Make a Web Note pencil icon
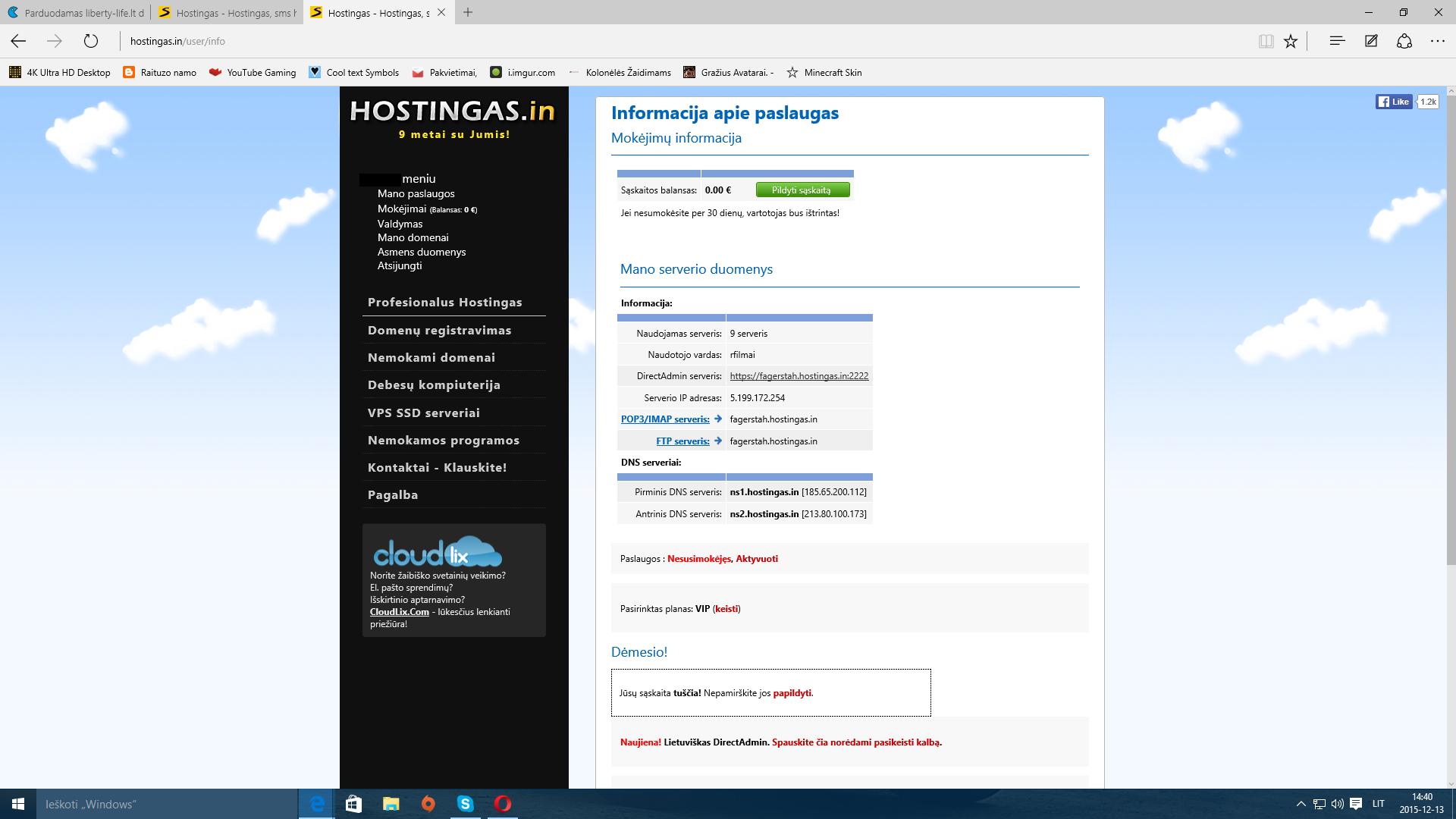The width and height of the screenshot is (1456, 819). pyautogui.click(x=1371, y=41)
